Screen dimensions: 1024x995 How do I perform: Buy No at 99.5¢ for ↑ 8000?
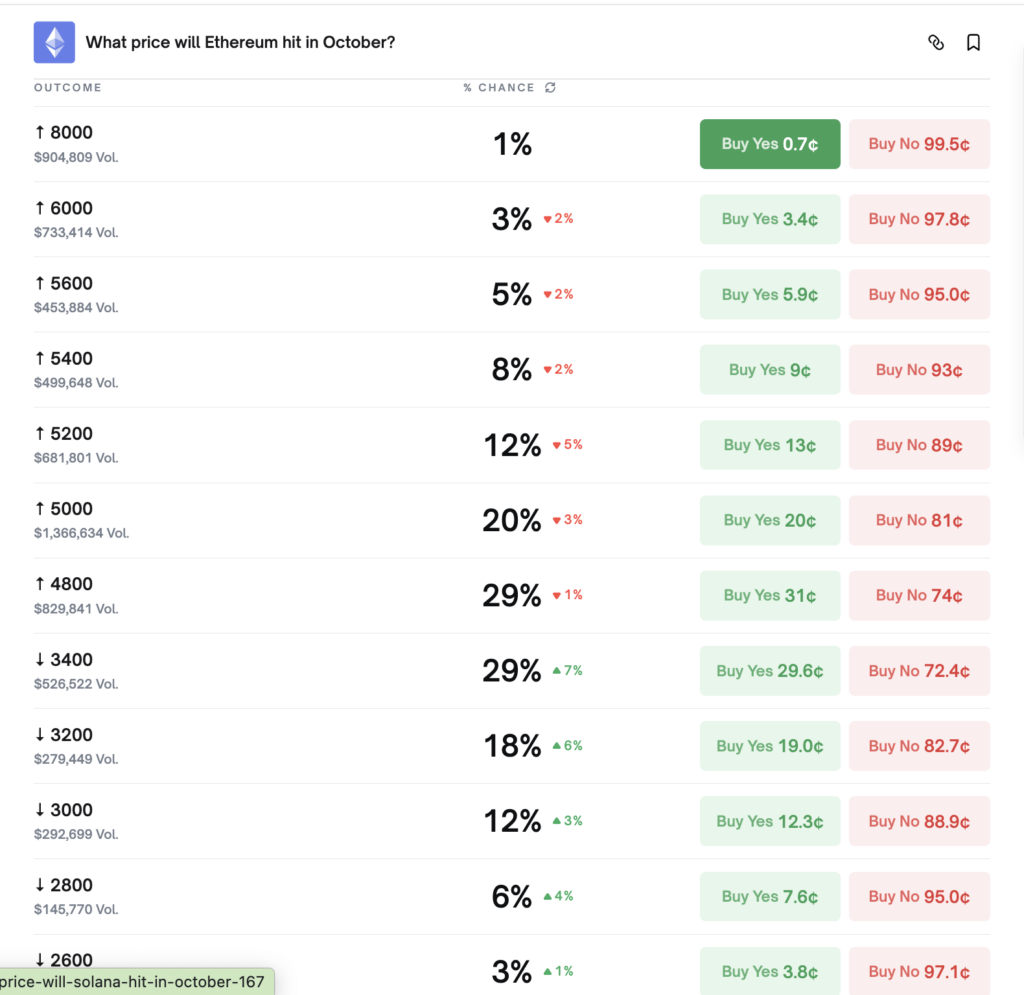click(x=919, y=144)
